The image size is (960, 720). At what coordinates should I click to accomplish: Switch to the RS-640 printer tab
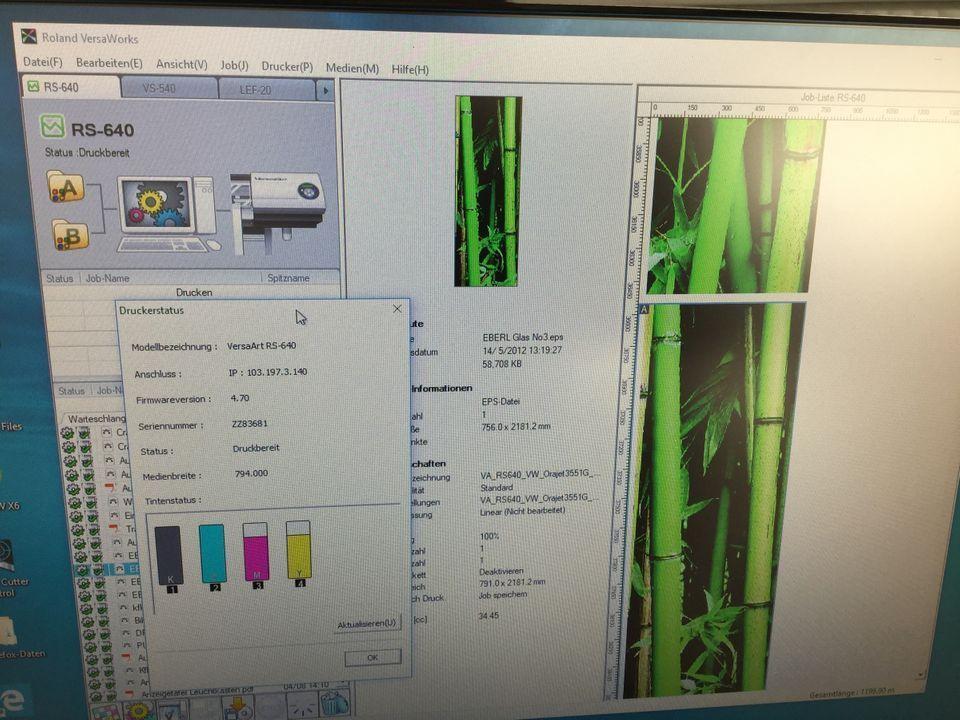(70, 88)
